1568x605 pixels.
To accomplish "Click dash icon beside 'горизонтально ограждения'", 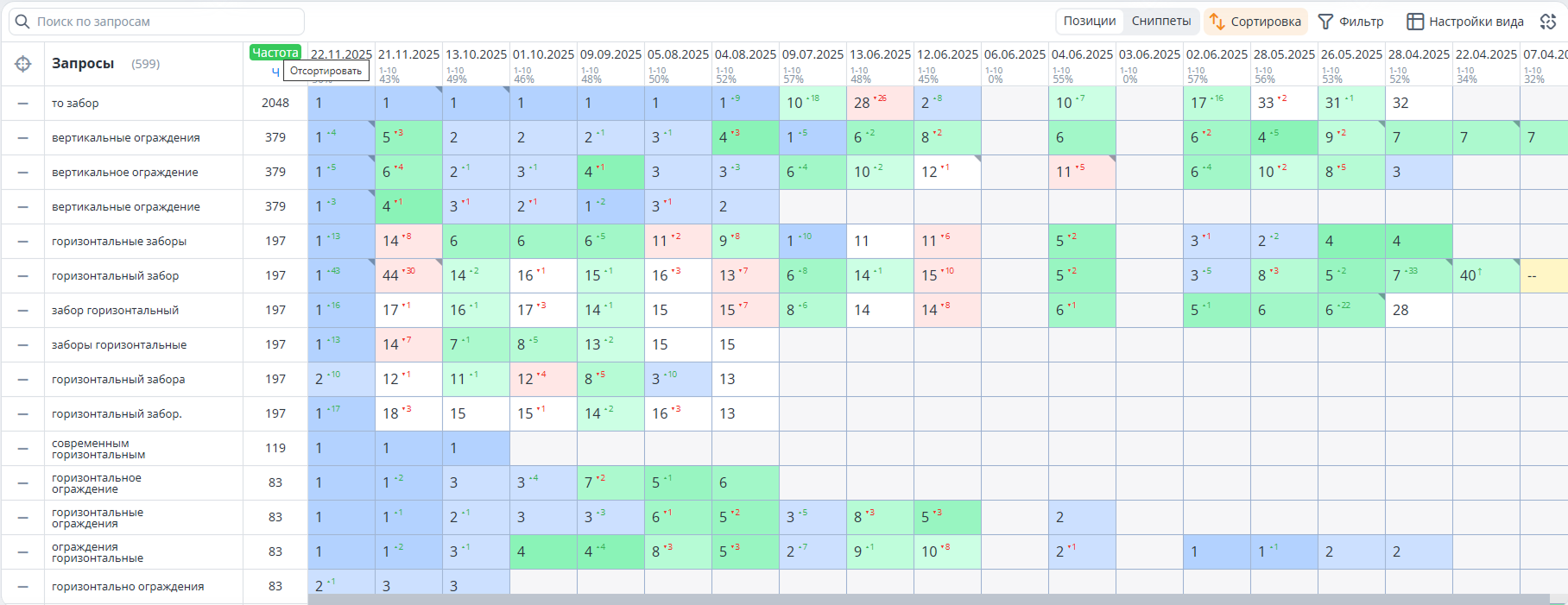I will click(x=23, y=587).
